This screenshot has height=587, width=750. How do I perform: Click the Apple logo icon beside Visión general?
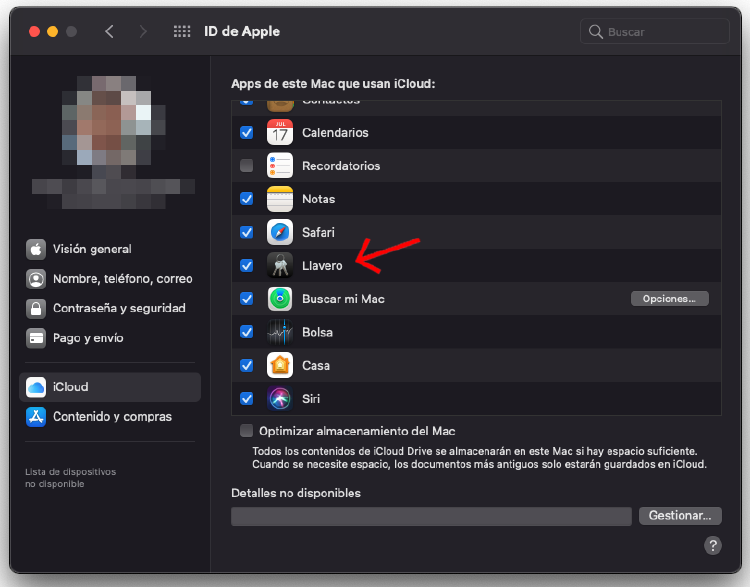[x=36, y=249]
